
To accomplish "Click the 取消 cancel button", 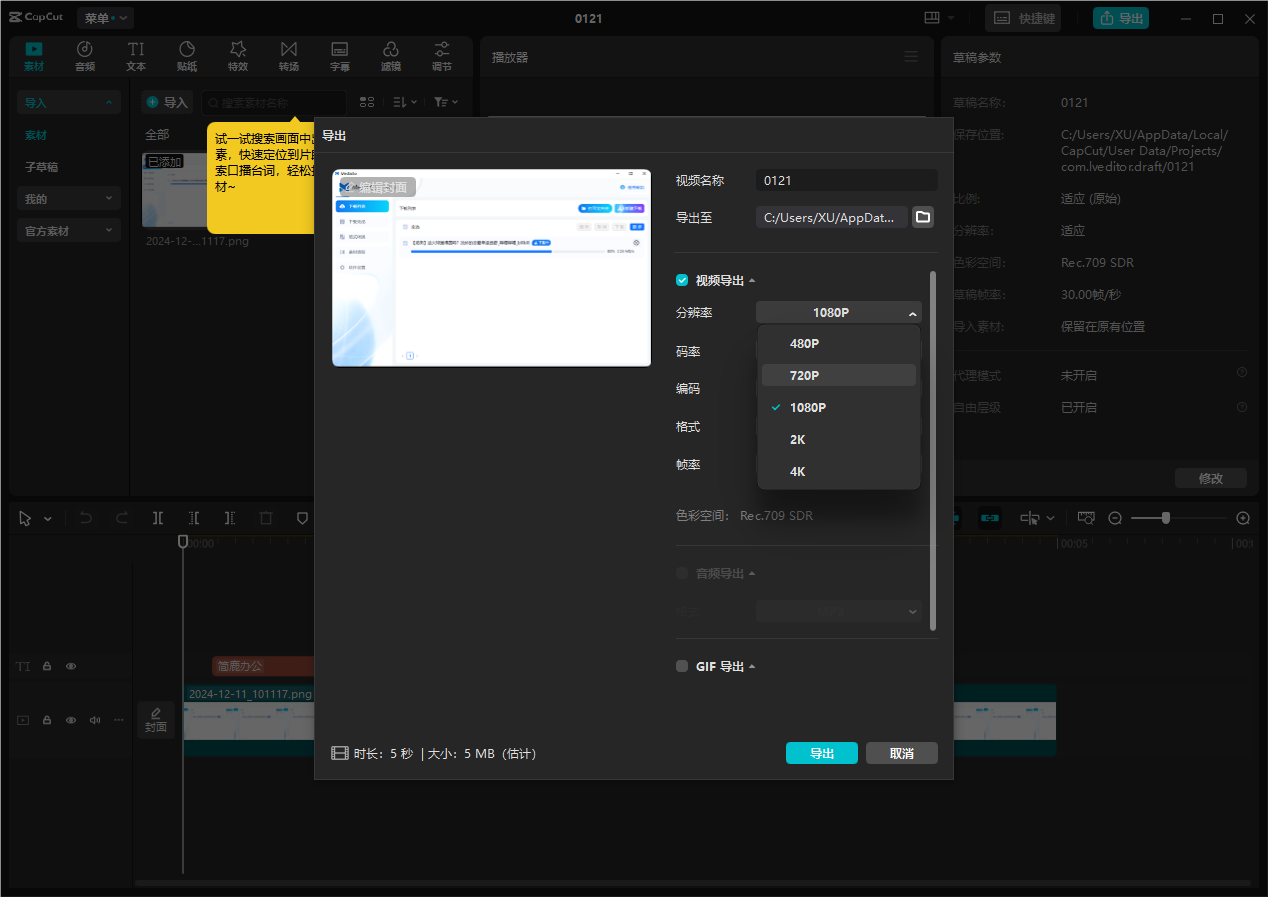I will coord(902,753).
